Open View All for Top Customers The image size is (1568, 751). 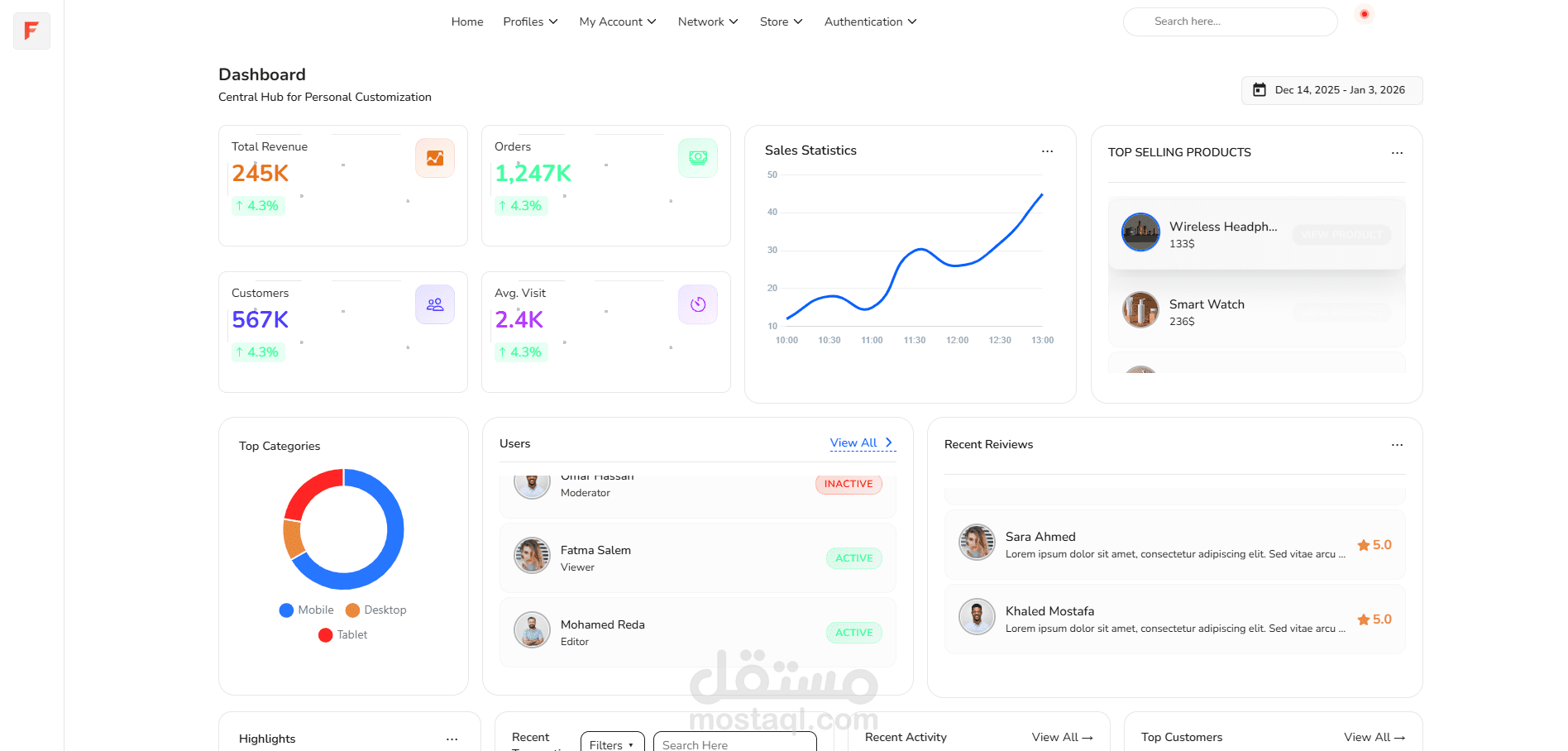[1374, 738]
